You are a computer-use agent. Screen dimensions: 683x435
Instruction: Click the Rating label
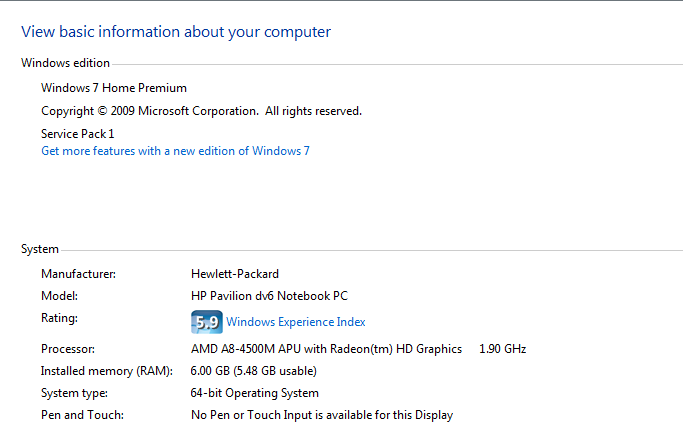pyautogui.click(x=59, y=318)
